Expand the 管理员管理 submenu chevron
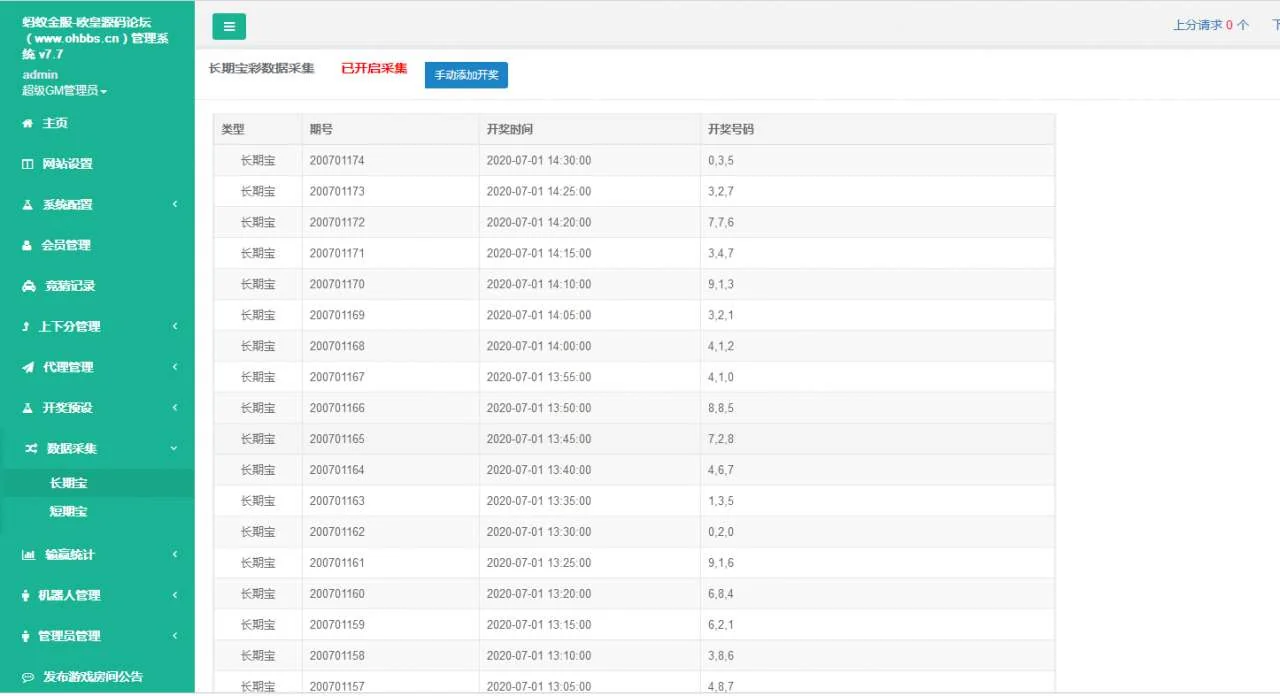 coord(175,636)
